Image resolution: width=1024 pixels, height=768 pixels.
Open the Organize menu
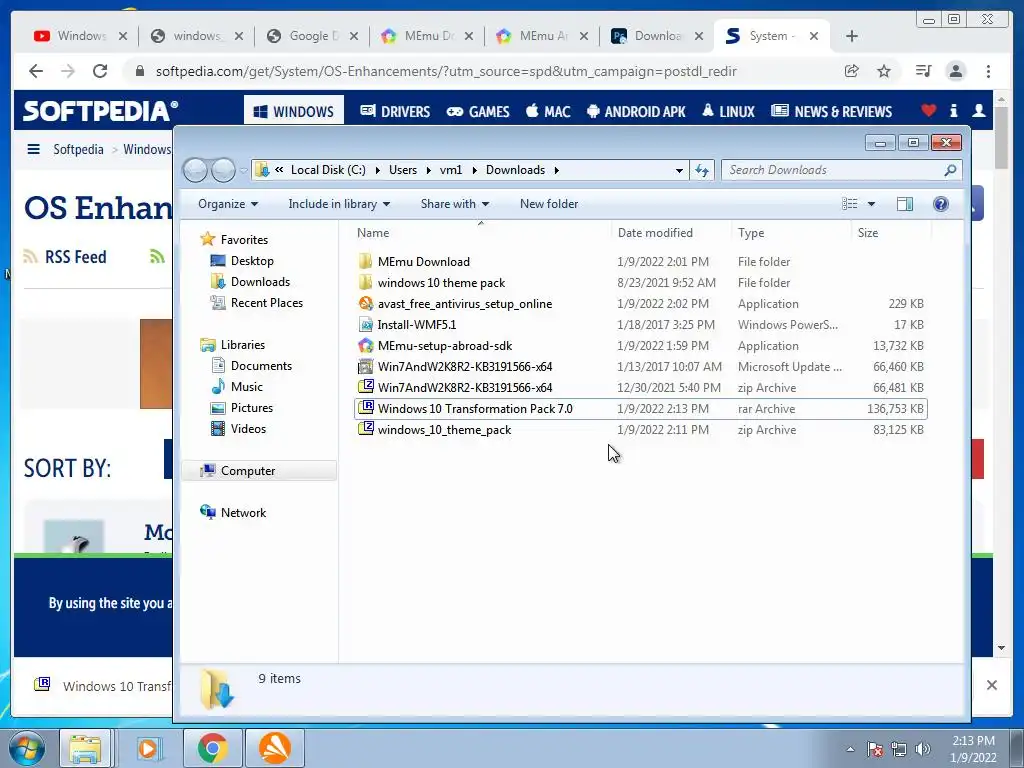point(228,204)
